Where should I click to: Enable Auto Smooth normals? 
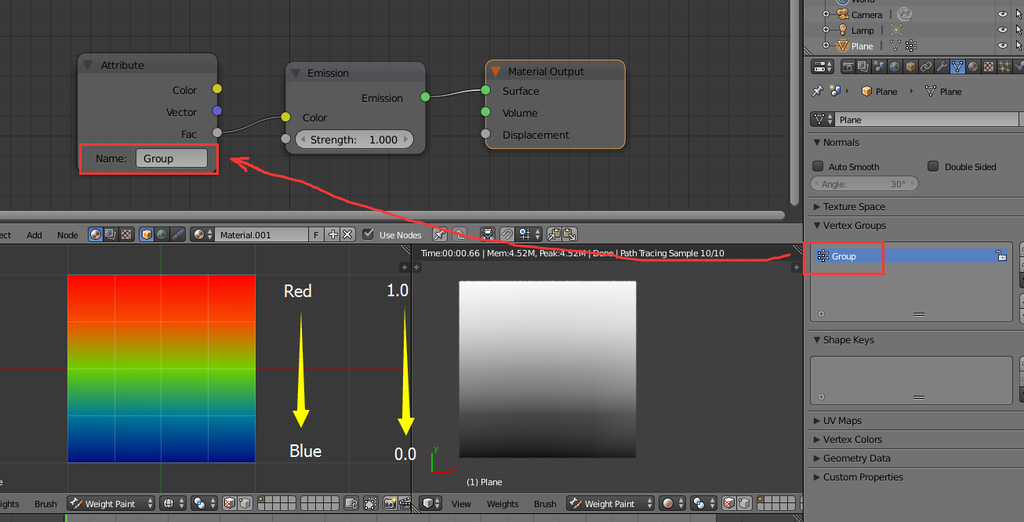point(818,167)
